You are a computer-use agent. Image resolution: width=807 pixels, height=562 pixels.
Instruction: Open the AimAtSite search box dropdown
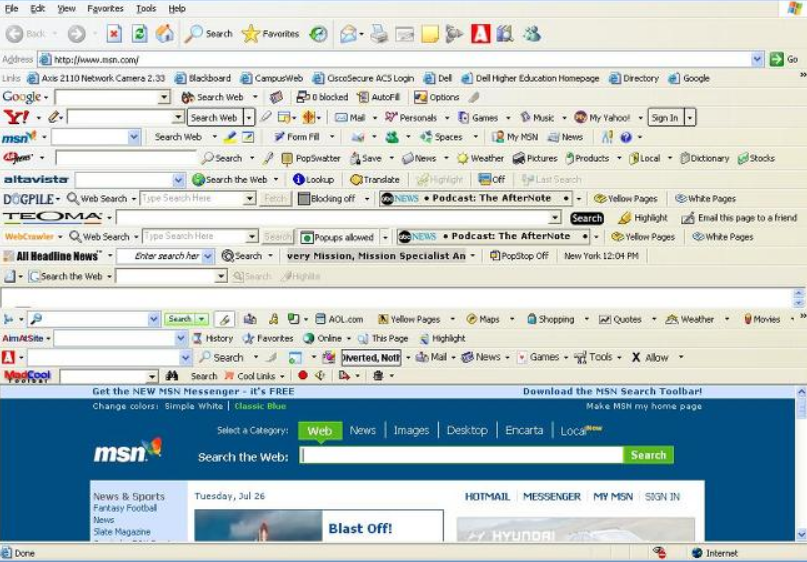180,338
